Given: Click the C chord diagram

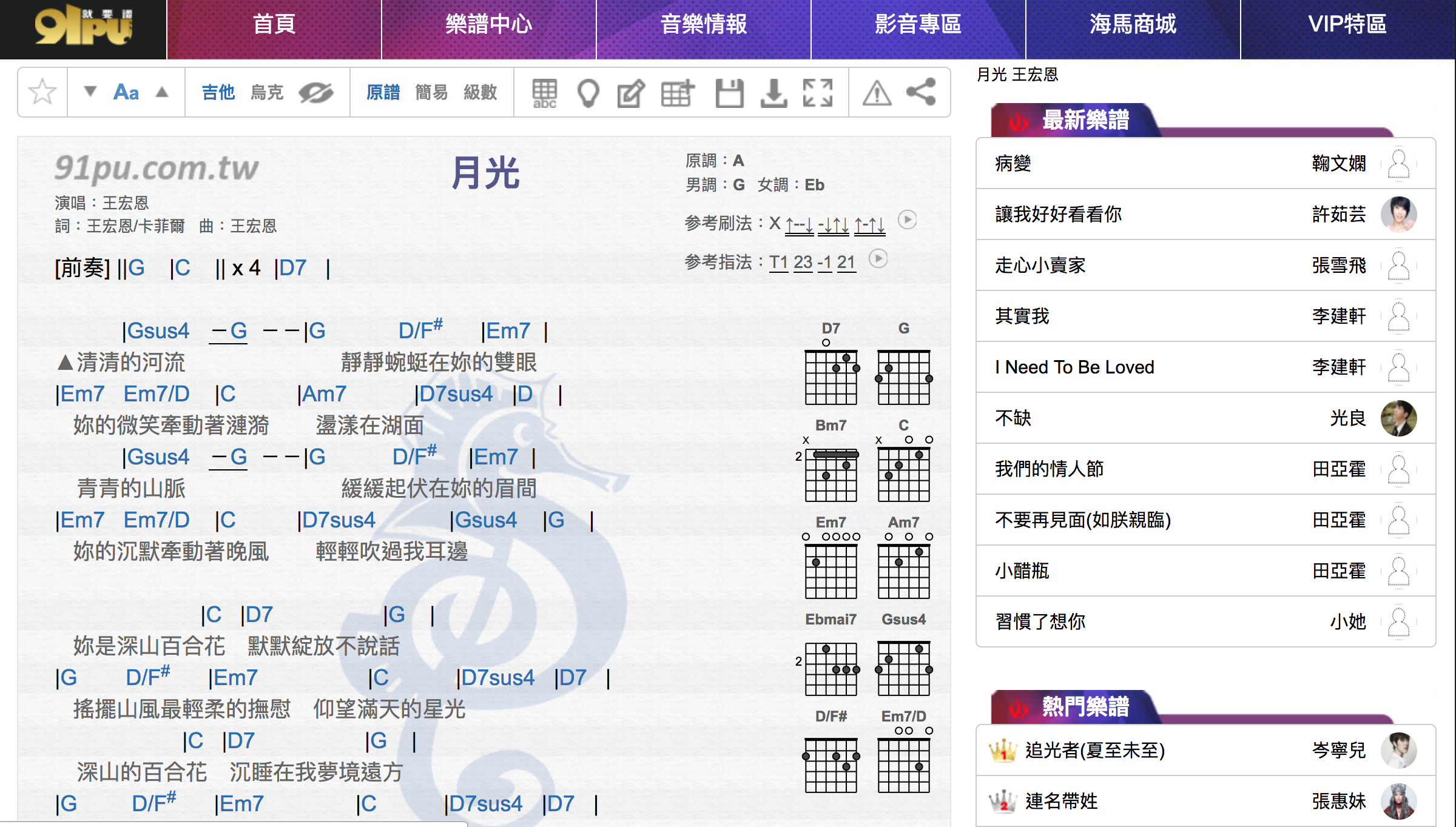Looking at the screenshot, I should [x=903, y=461].
